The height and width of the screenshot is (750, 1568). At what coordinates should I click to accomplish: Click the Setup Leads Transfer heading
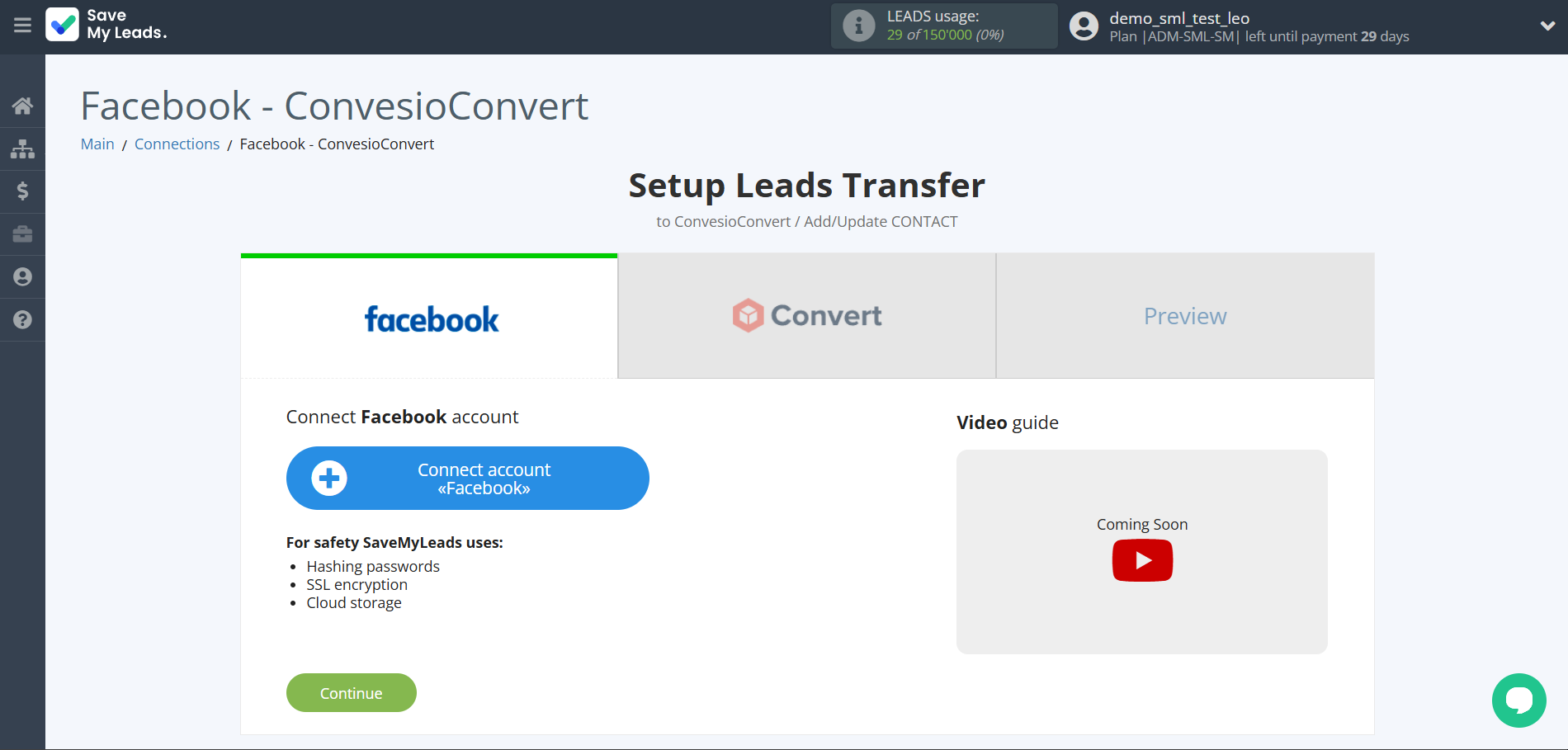click(807, 186)
